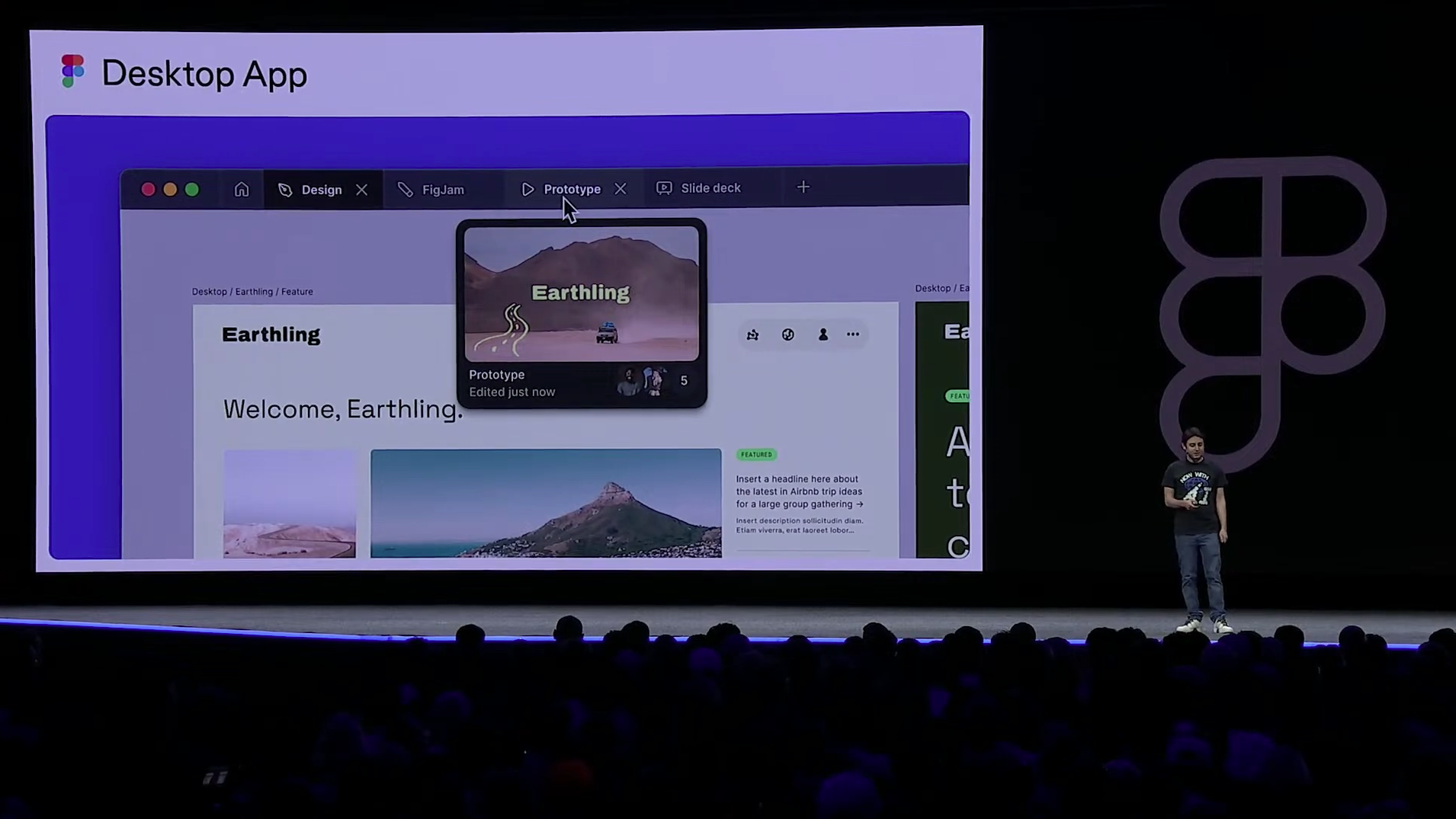
Task: Click the green FEATURED badge
Action: coord(756,455)
